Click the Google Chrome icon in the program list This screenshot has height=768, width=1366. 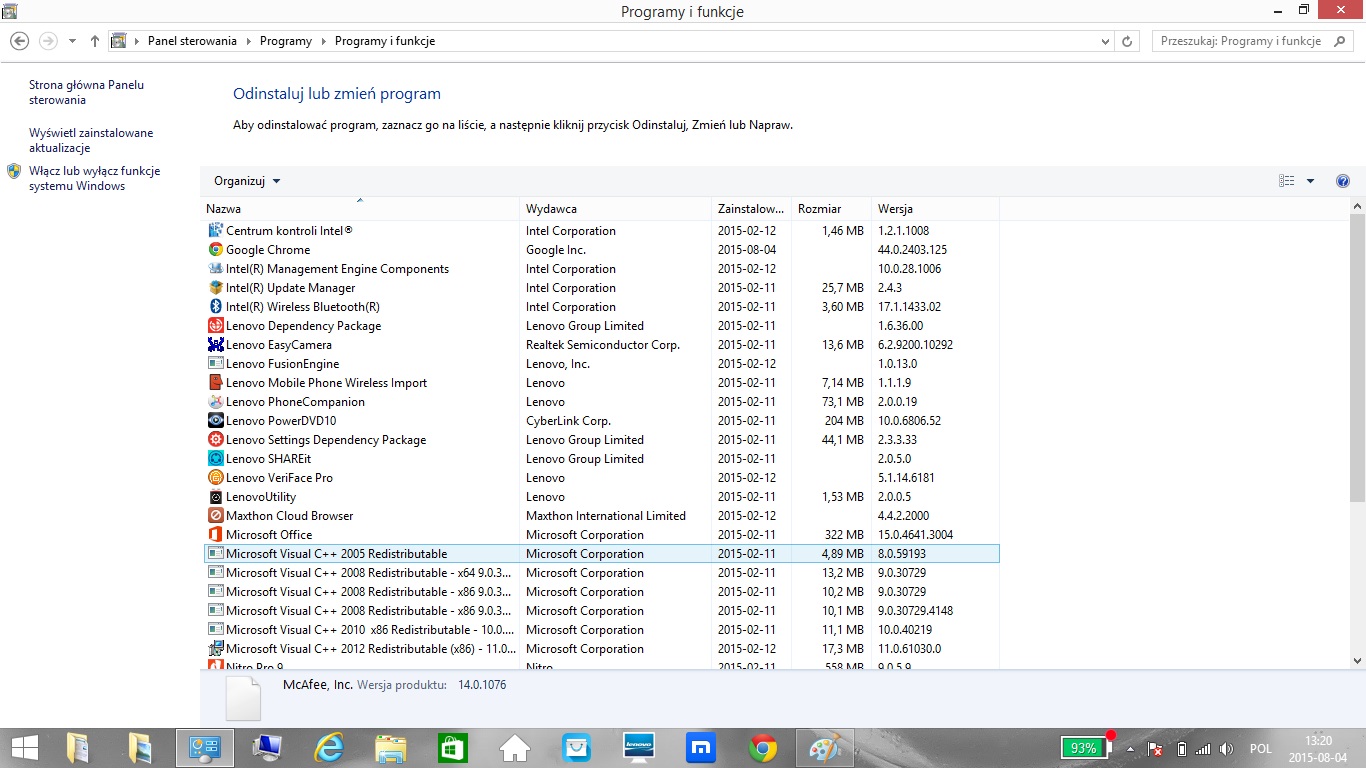click(215, 250)
